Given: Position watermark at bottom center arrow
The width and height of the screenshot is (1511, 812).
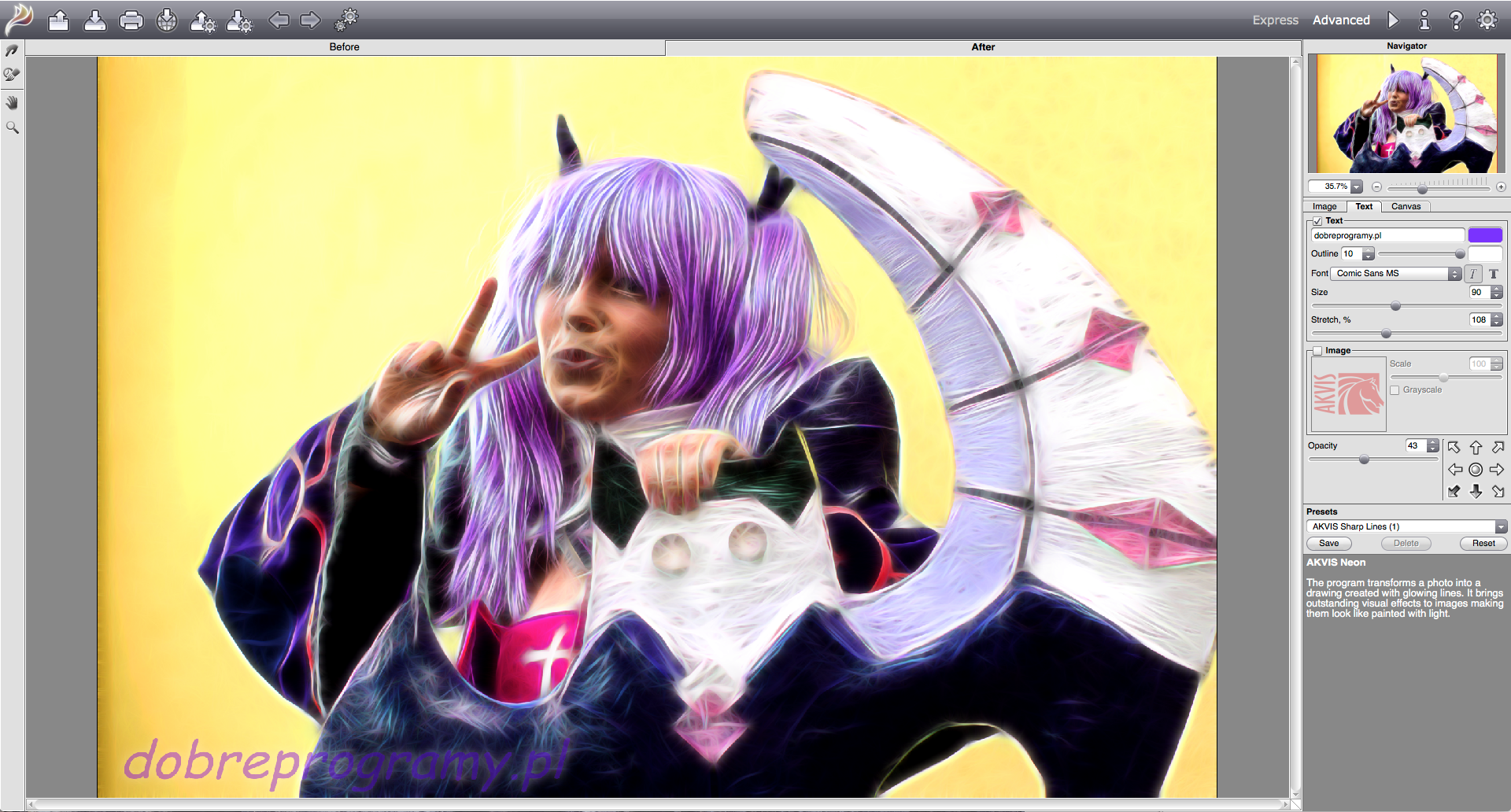Looking at the screenshot, I should coord(1476,492).
